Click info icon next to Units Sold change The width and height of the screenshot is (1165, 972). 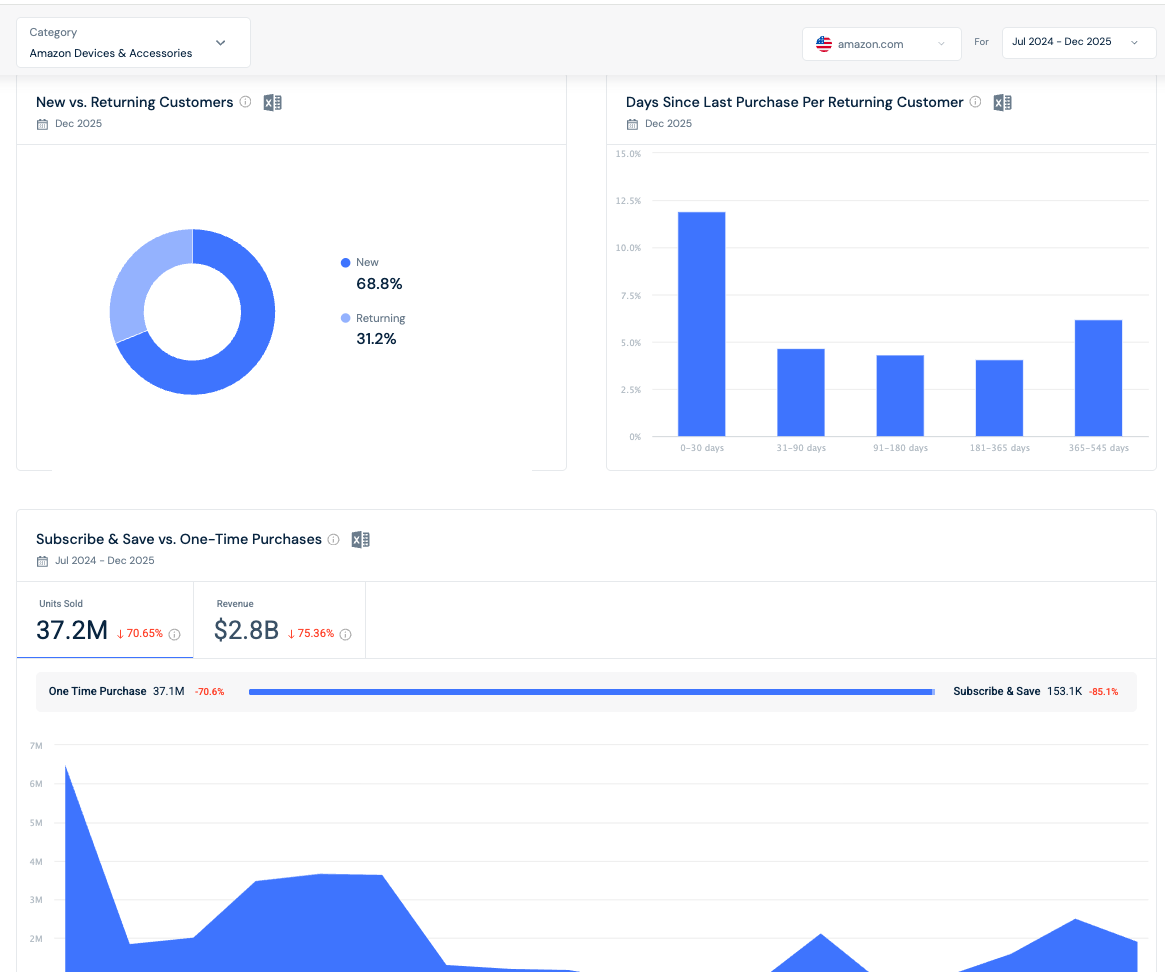(175, 635)
